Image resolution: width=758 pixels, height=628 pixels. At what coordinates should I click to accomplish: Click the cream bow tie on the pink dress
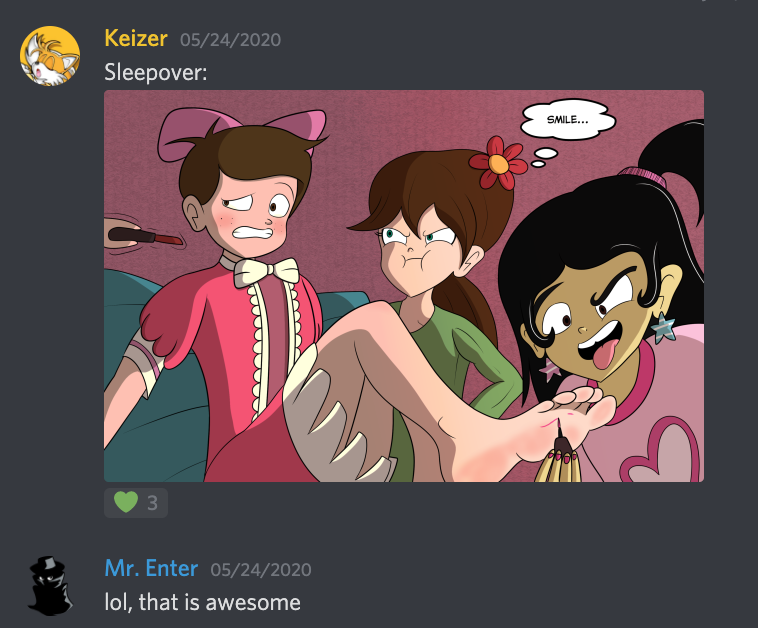click(266, 271)
